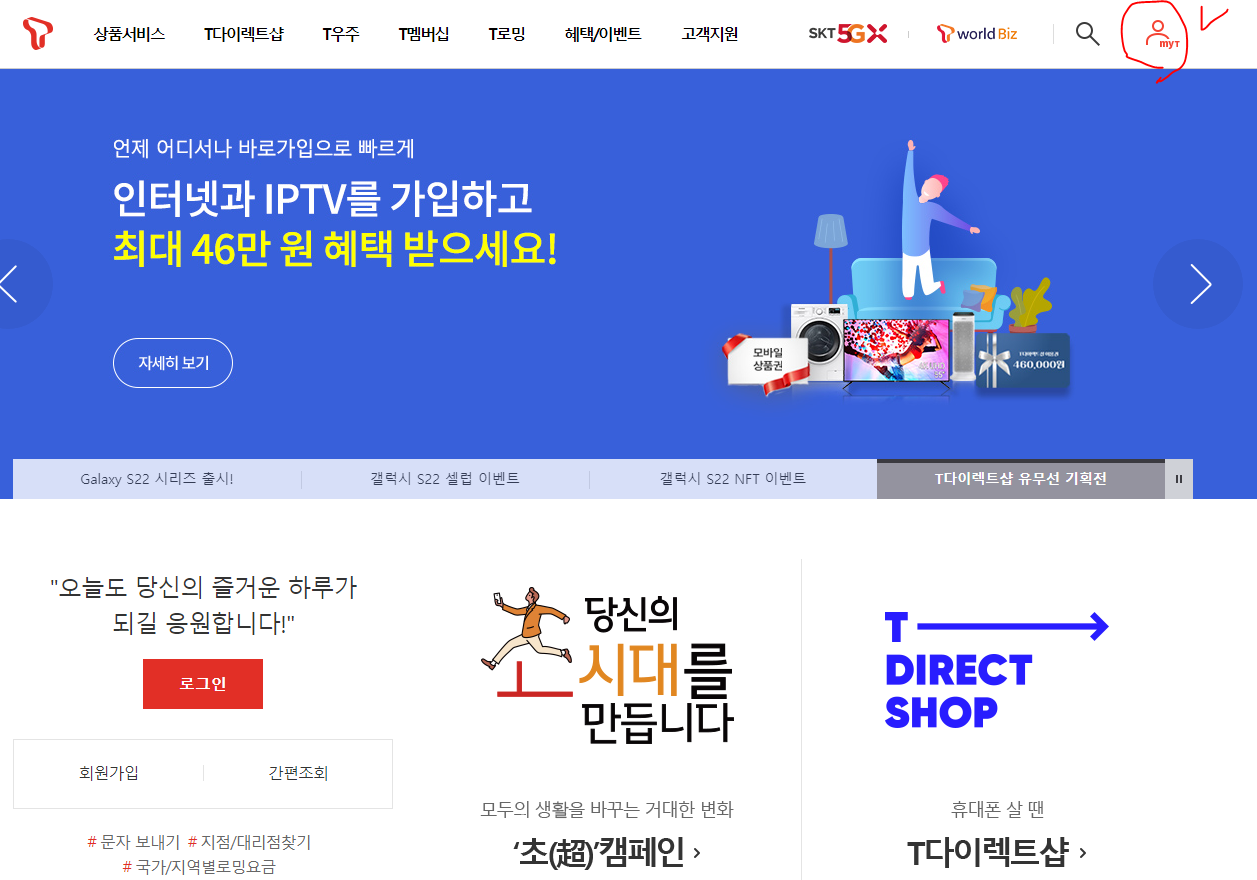Click the T DIRECT SHOP logo image
Image resolution: width=1257 pixels, height=880 pixels.
[x=997, y=670]
